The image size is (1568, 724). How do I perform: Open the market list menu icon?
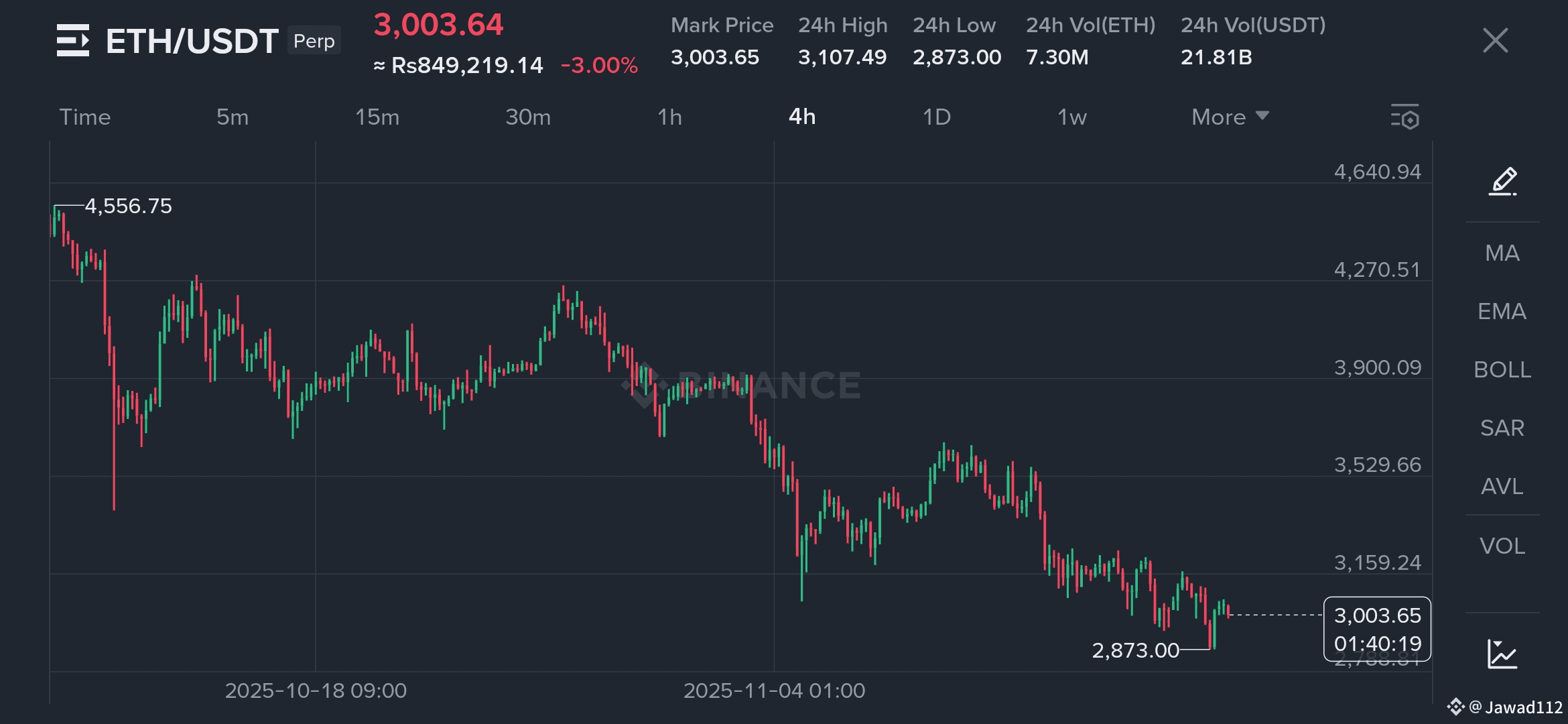tap(73, 40)
